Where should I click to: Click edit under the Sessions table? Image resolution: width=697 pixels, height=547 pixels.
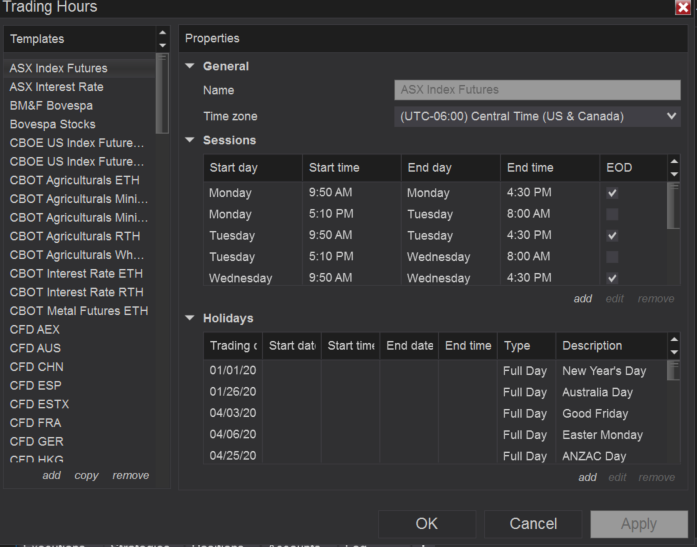point(615,299)
